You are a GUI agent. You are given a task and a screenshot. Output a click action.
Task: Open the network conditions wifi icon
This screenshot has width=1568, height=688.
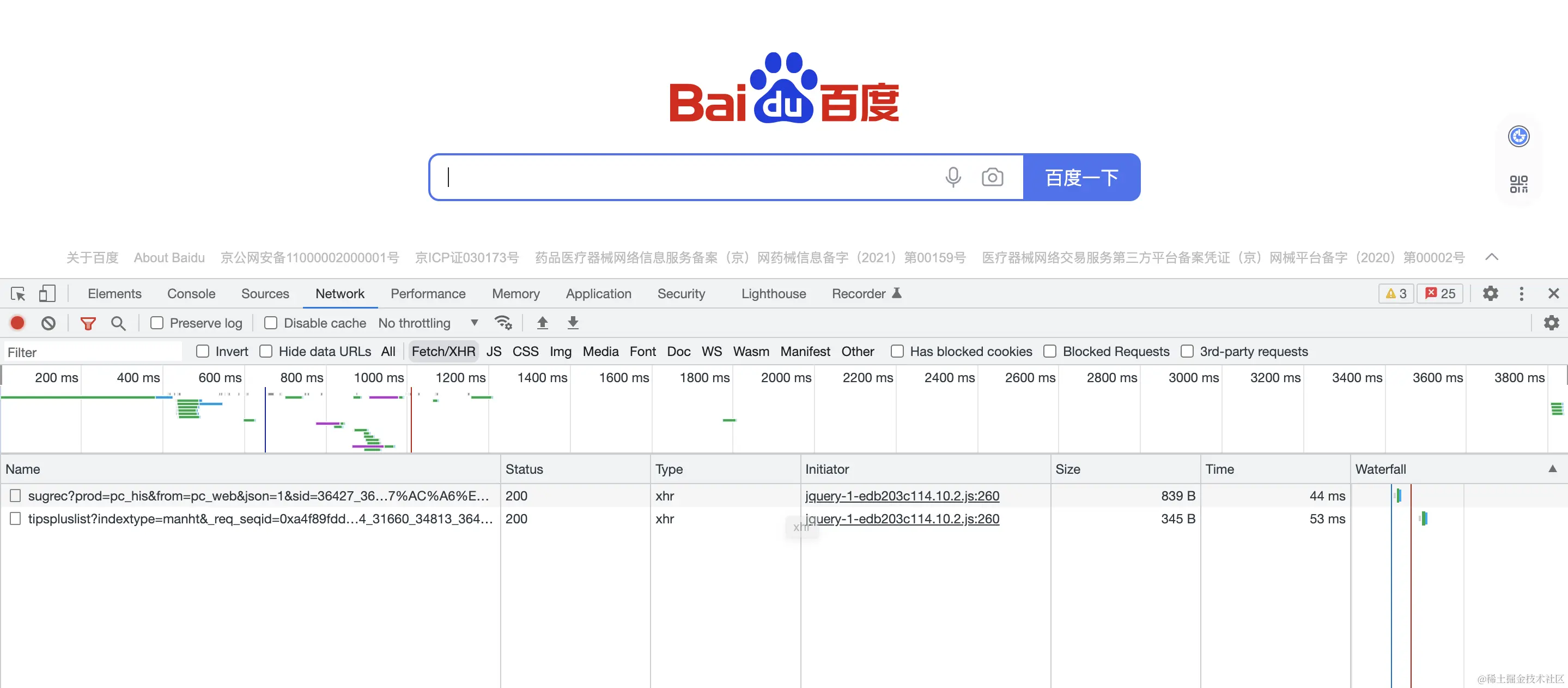pos(503,323)
